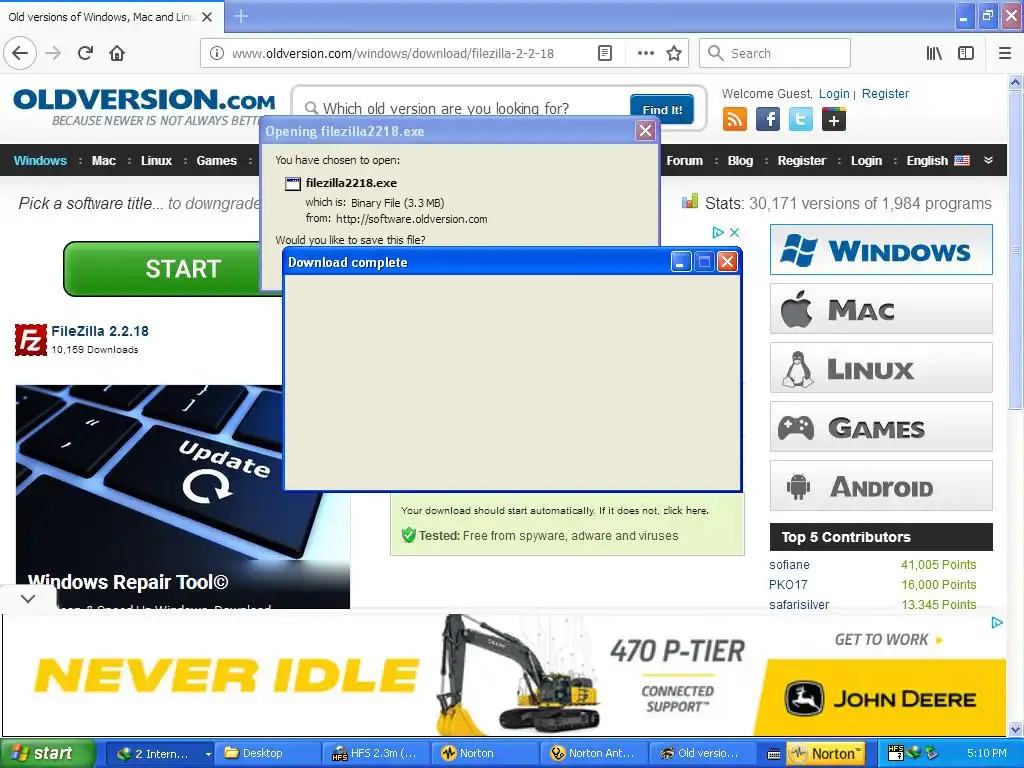Click the page scrollbar down arrow

coord(1016,729)
